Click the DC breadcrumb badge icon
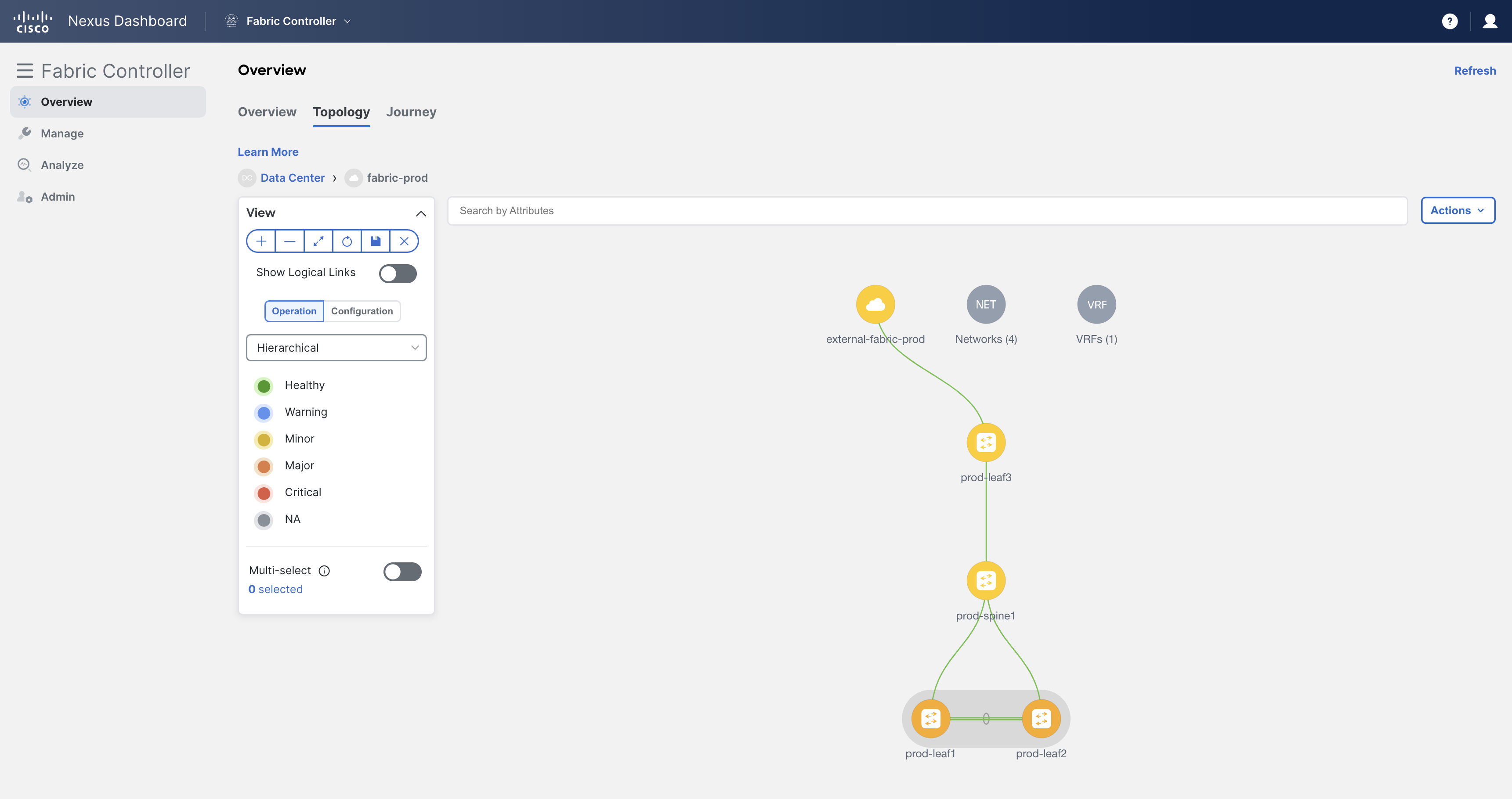The image size is (1512, 799). [246, 178]
